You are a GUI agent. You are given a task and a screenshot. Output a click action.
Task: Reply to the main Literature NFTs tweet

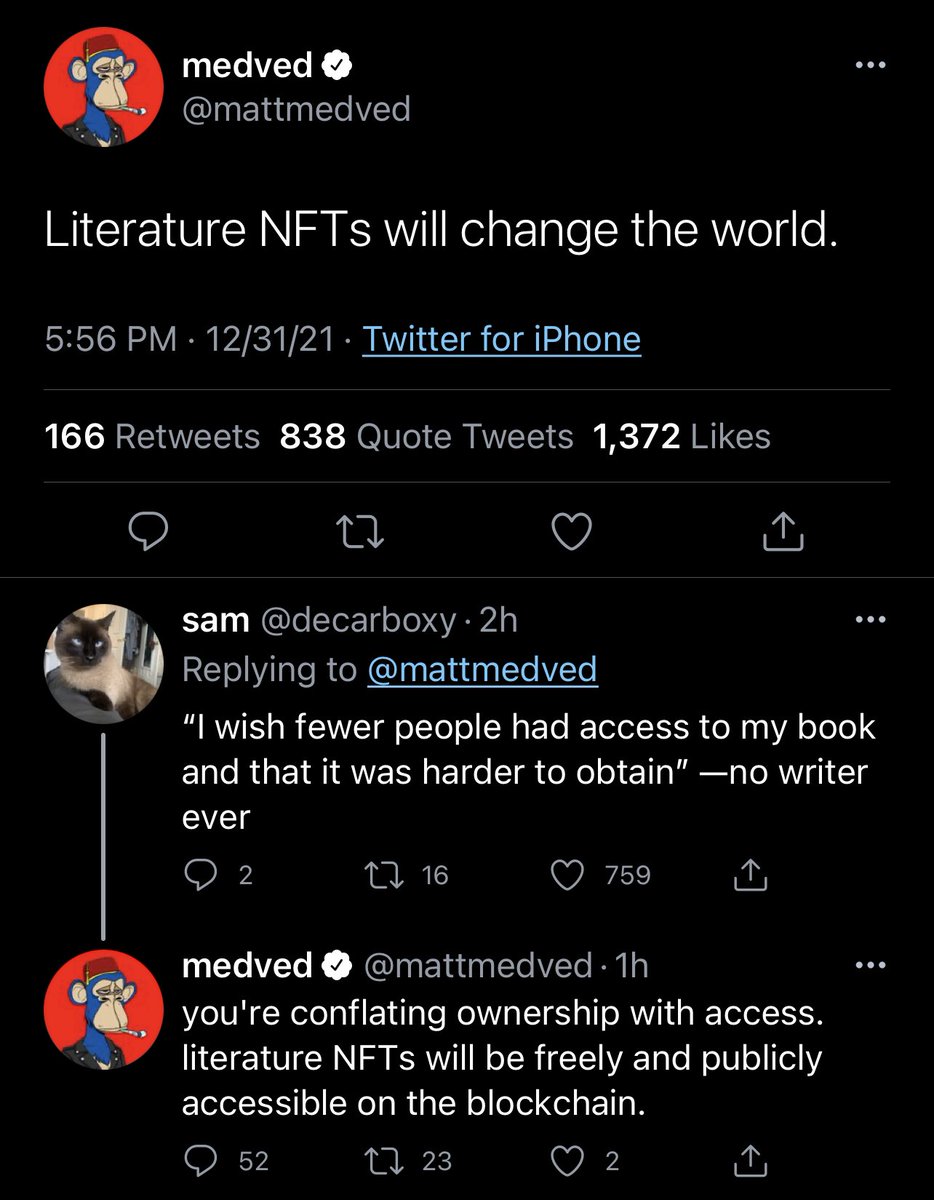pos(149,533)
